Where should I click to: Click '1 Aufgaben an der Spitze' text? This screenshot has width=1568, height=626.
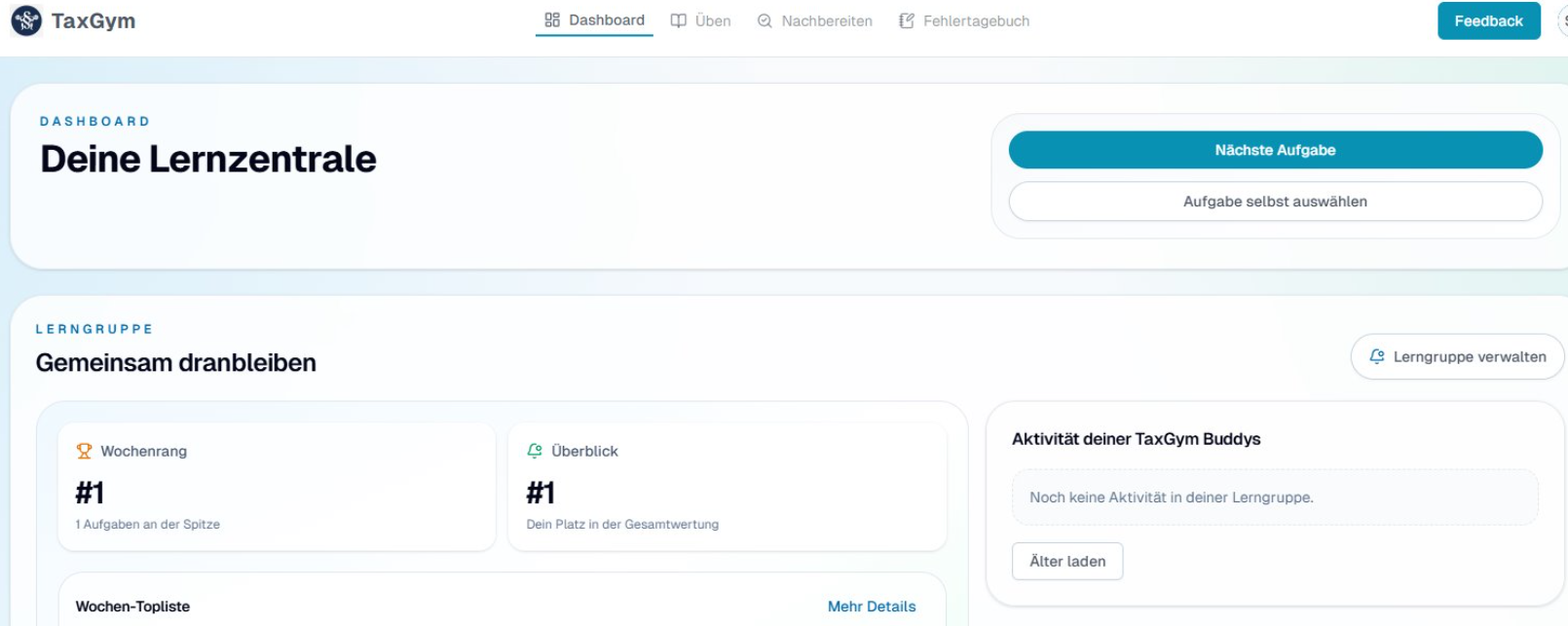148,524
